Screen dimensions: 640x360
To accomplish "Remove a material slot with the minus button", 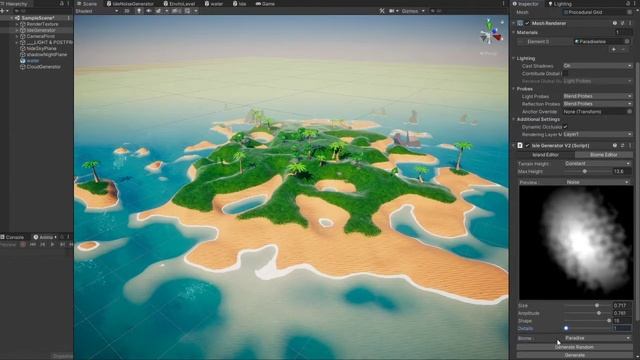I will (x=623, y=49).
